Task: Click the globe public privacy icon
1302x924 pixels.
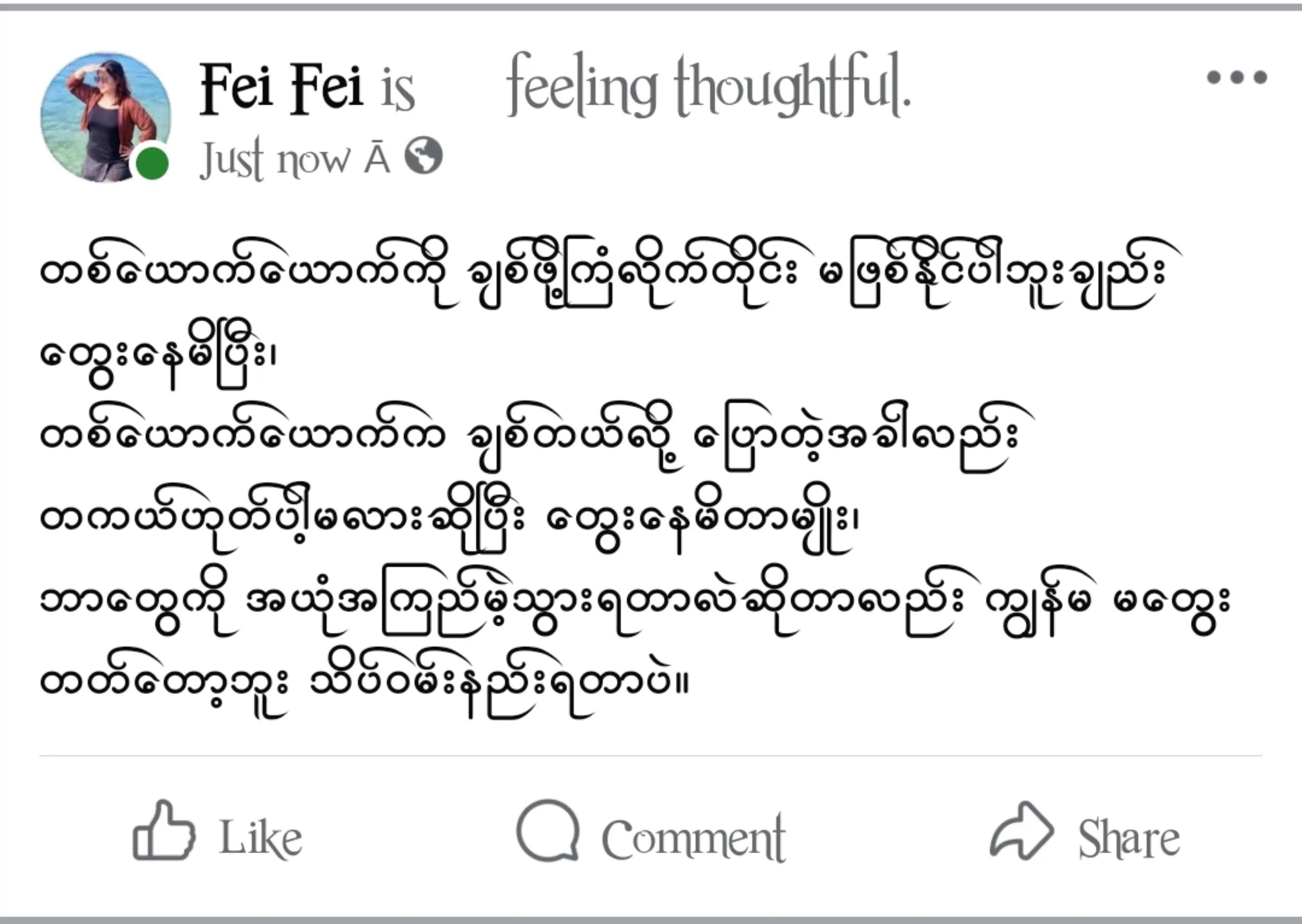Action: coord(424,155)
